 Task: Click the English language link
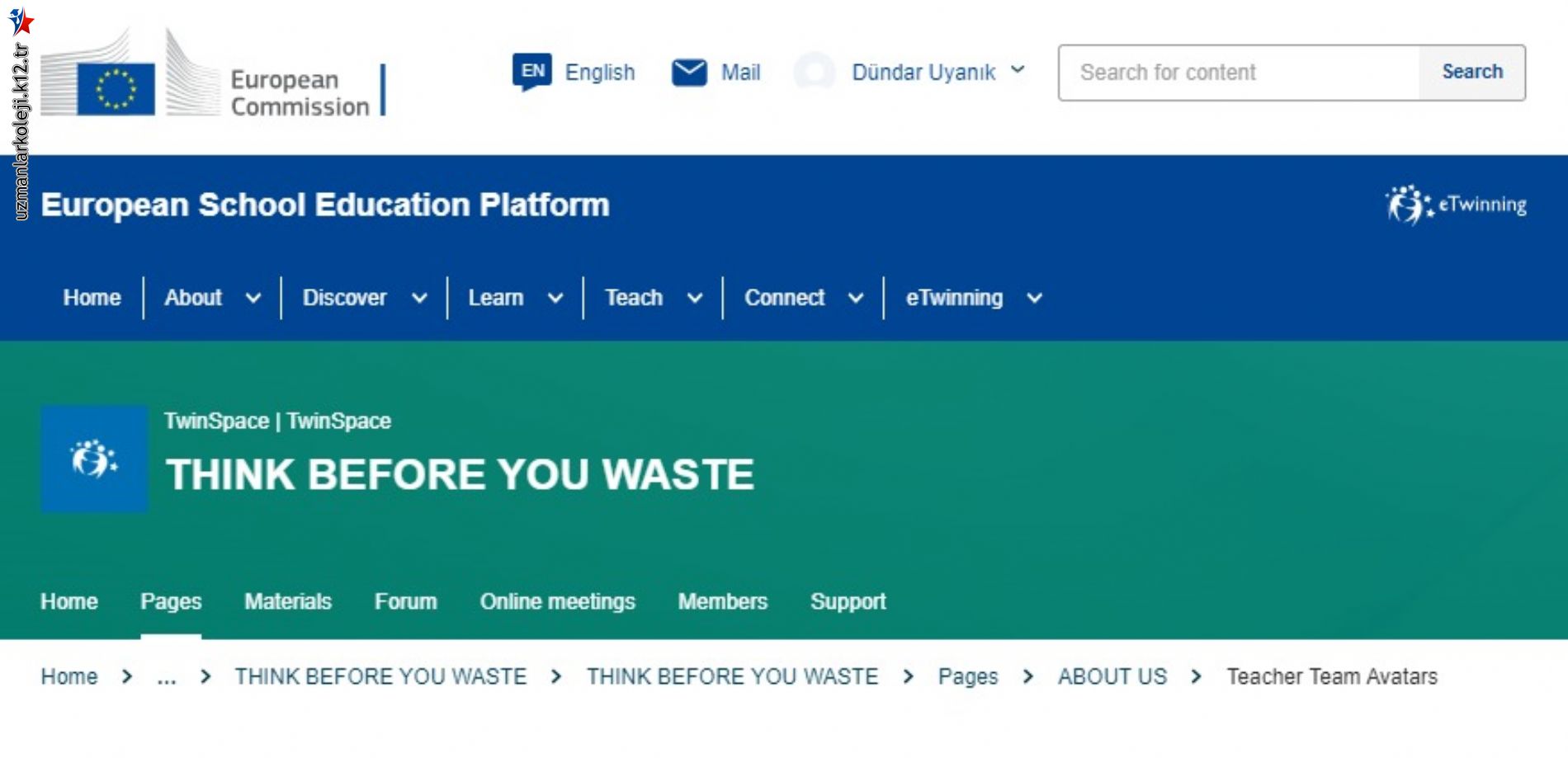coord(600,73)
